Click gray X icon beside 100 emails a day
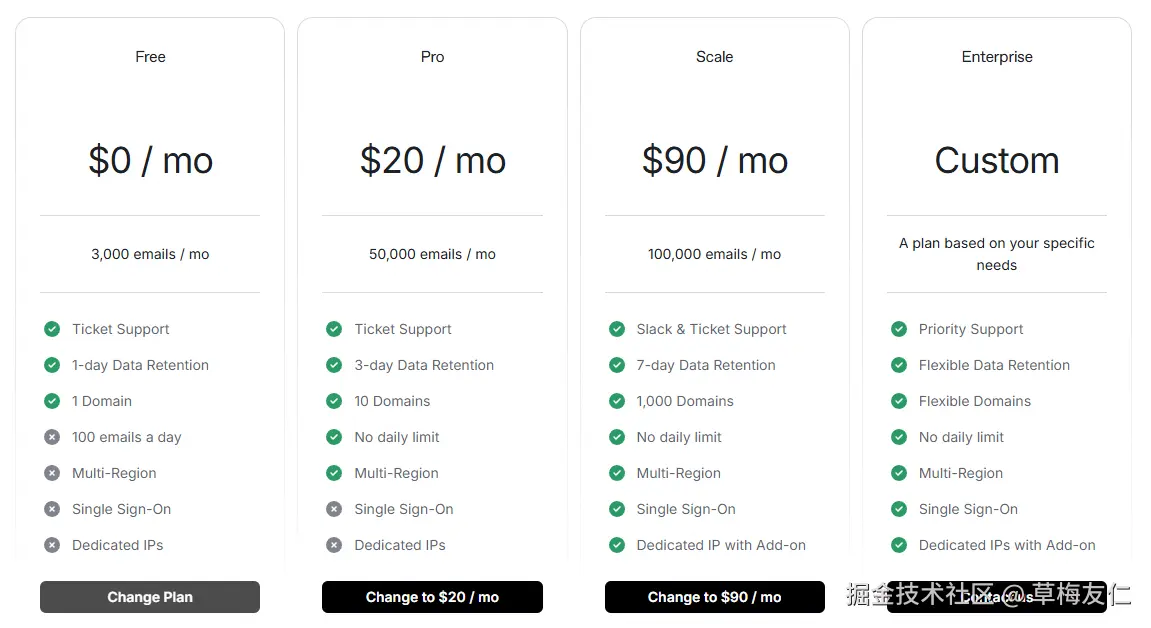Screen dimensions: 1151x628 [x=52, y=437]
